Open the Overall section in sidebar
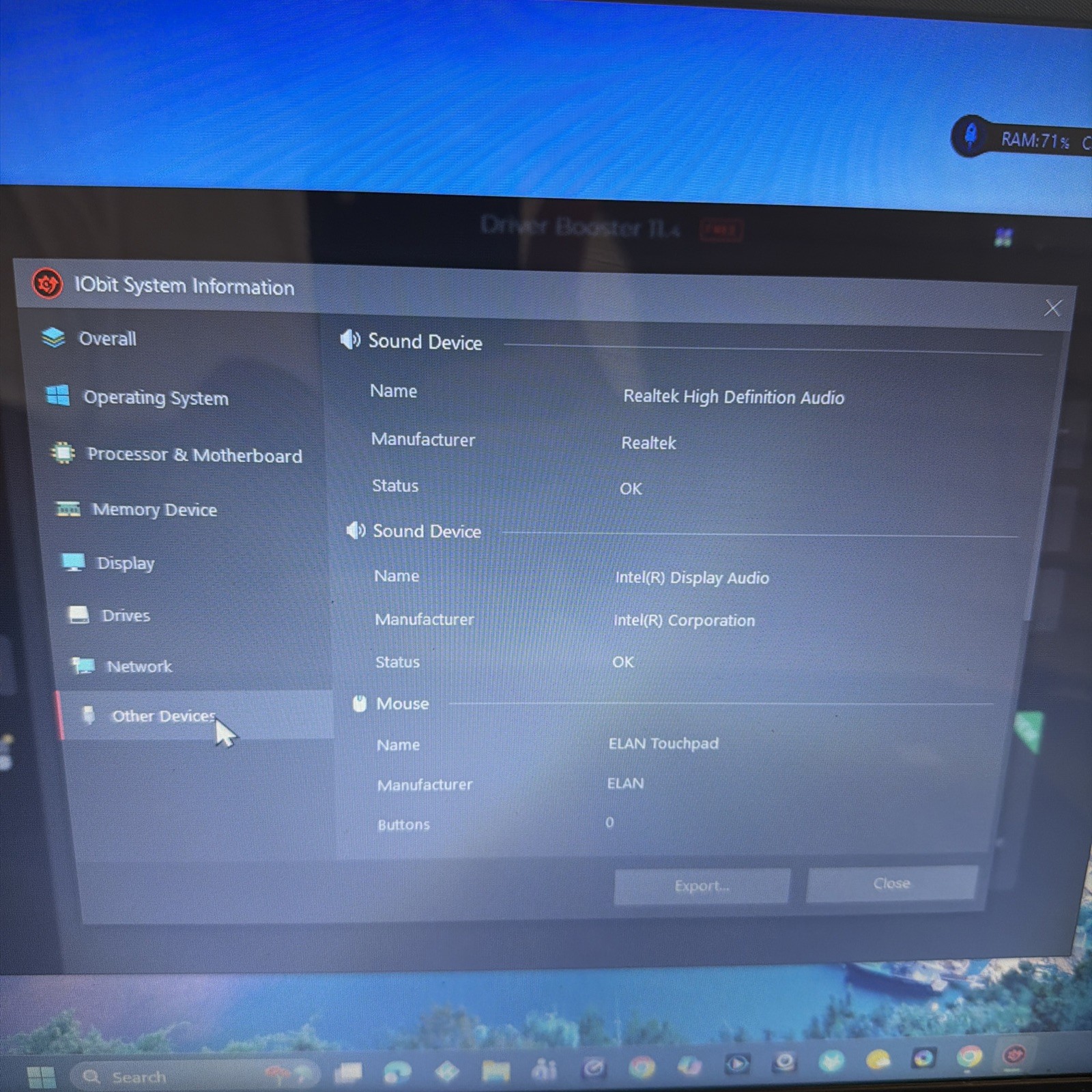 [x=109, y=339]
